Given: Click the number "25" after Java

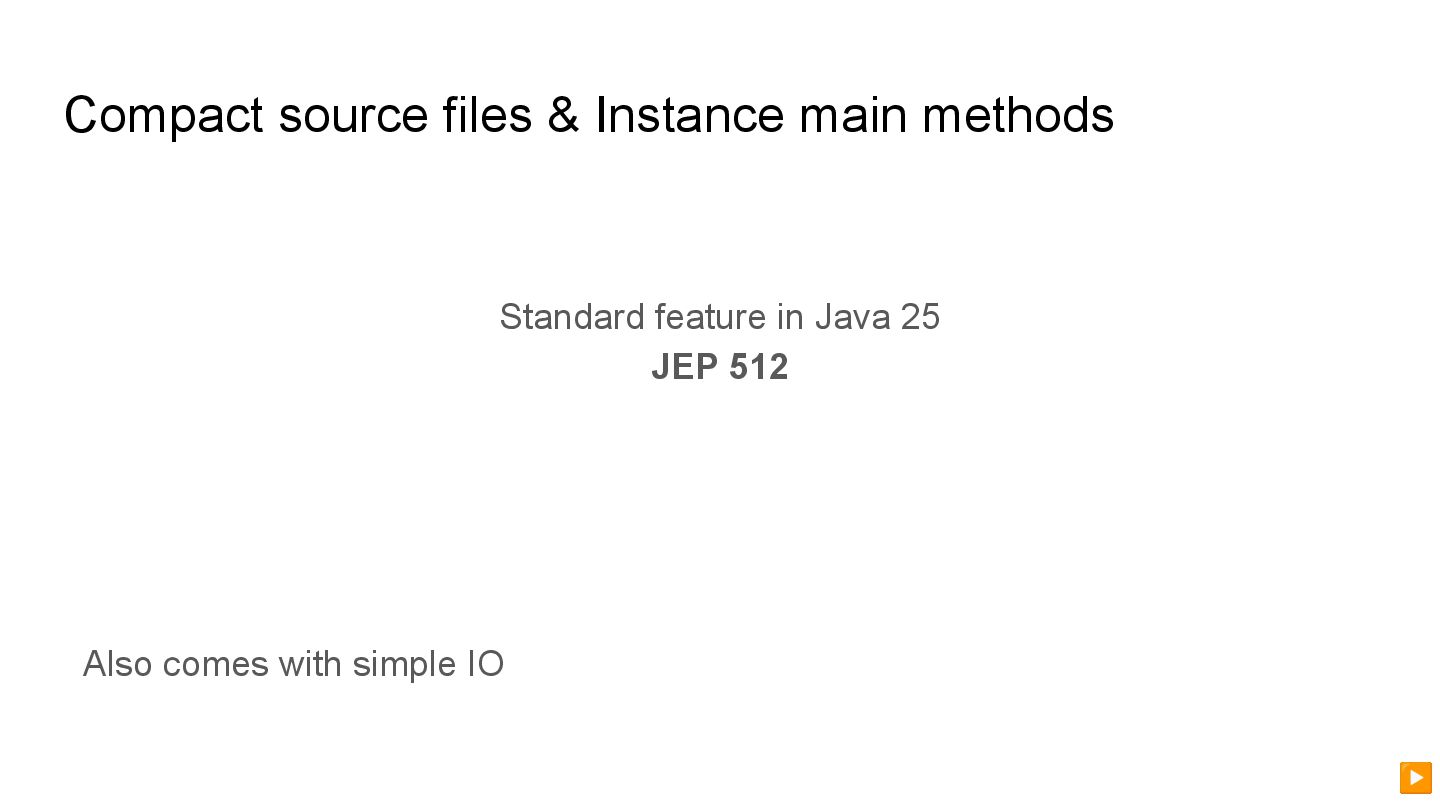Looking at the screenshot, I should (920, 317).
